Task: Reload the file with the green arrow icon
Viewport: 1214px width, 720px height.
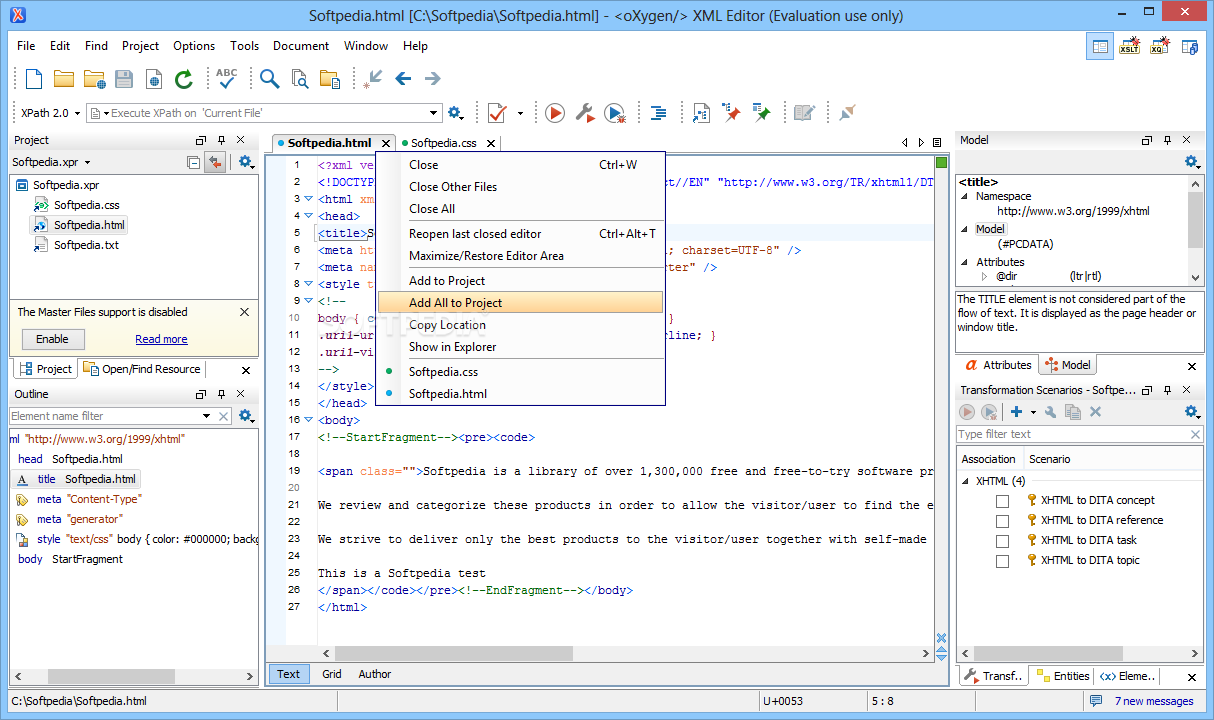Action: [183, 79]
